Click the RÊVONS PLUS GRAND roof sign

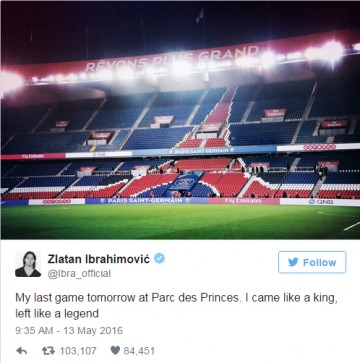point(172,59)
